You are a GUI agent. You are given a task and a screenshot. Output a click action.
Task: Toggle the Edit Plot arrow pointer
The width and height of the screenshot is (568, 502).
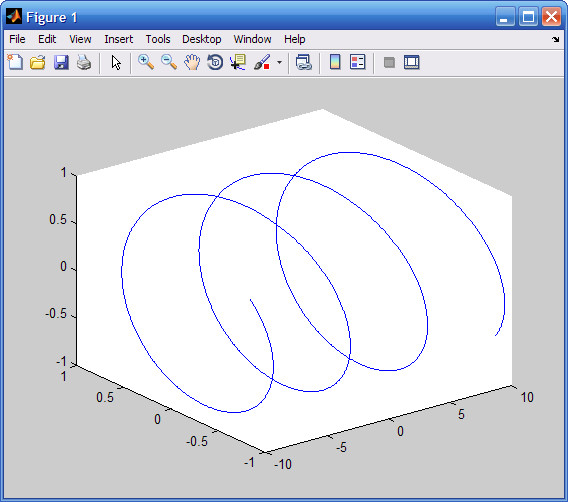tap(116, 62)
